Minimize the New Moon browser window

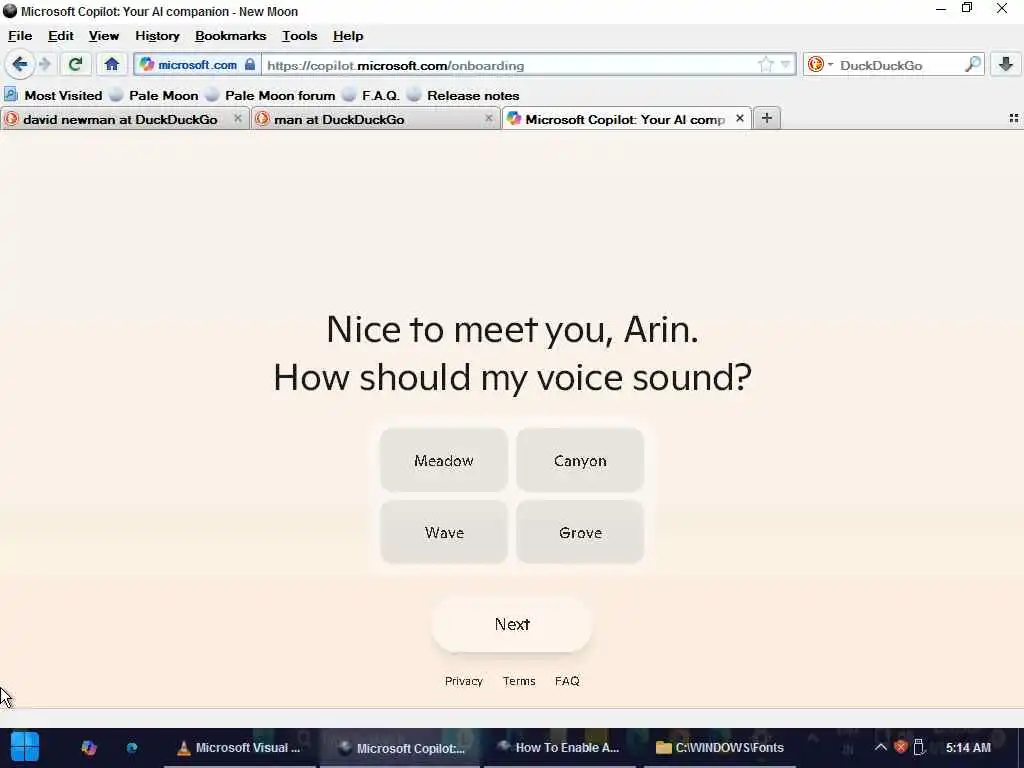[941, 9]
